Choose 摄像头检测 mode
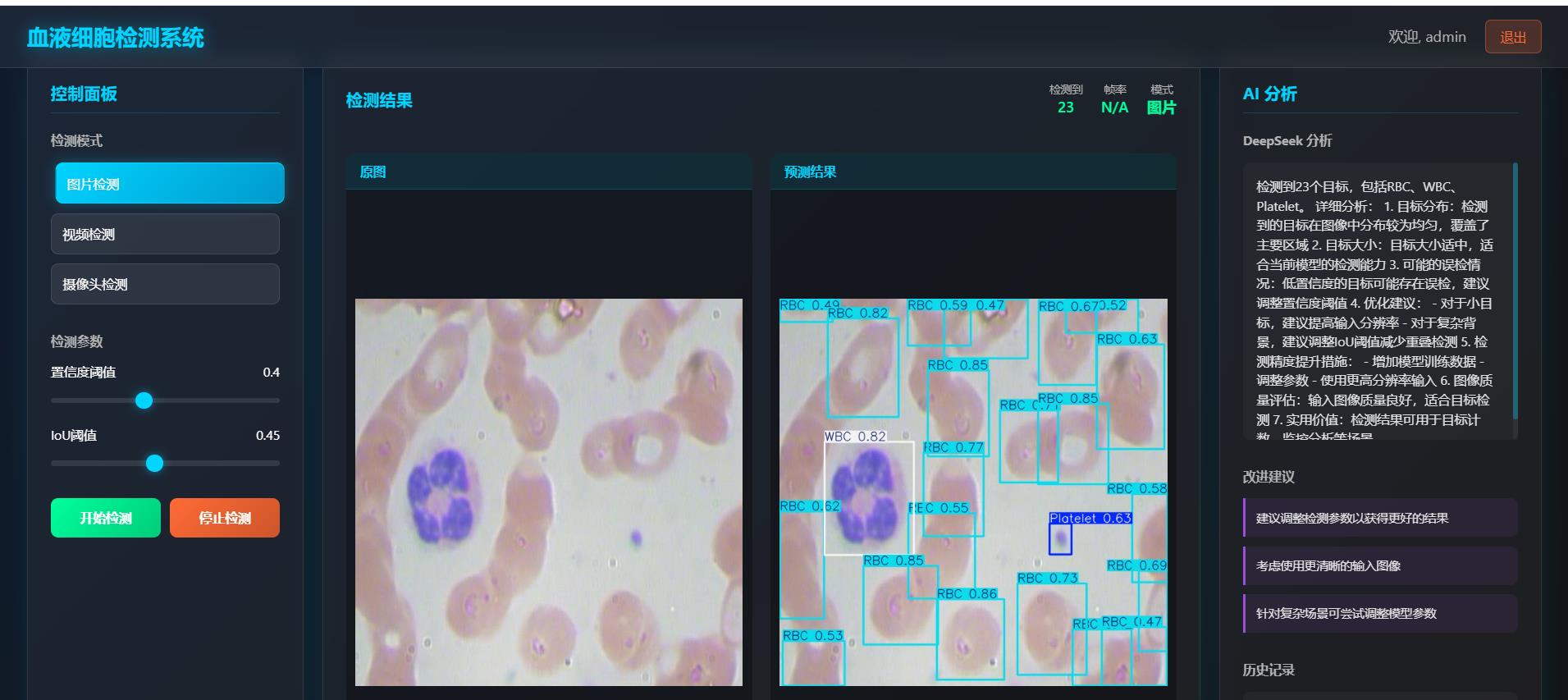 click(x=165, y=284)
